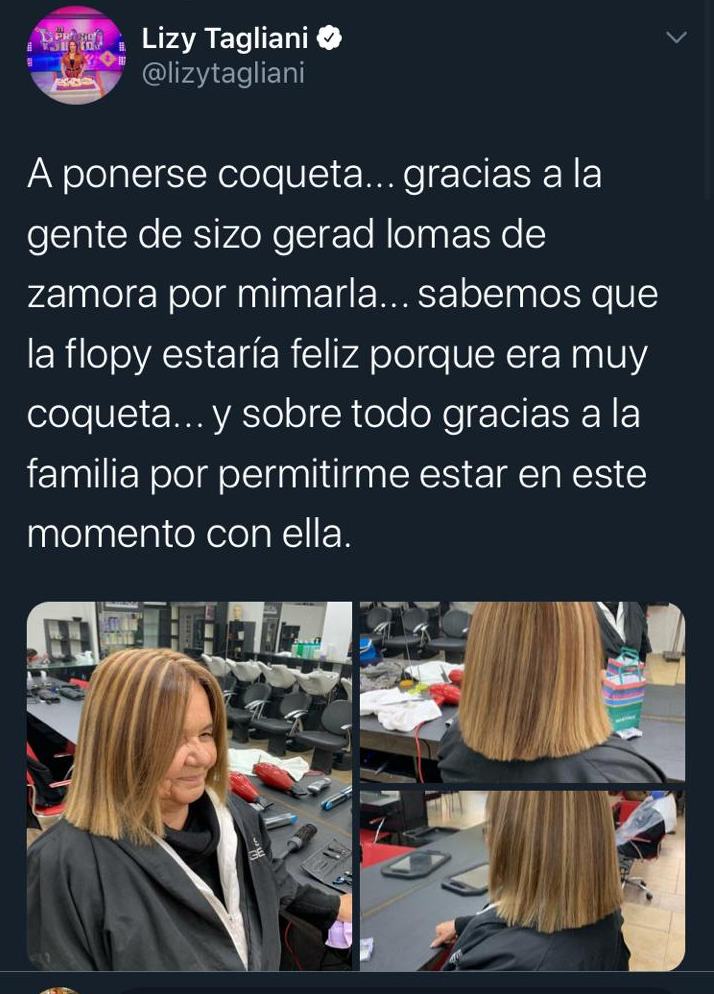Click the colorful striped bag in the top-right photo

[625, 693]
